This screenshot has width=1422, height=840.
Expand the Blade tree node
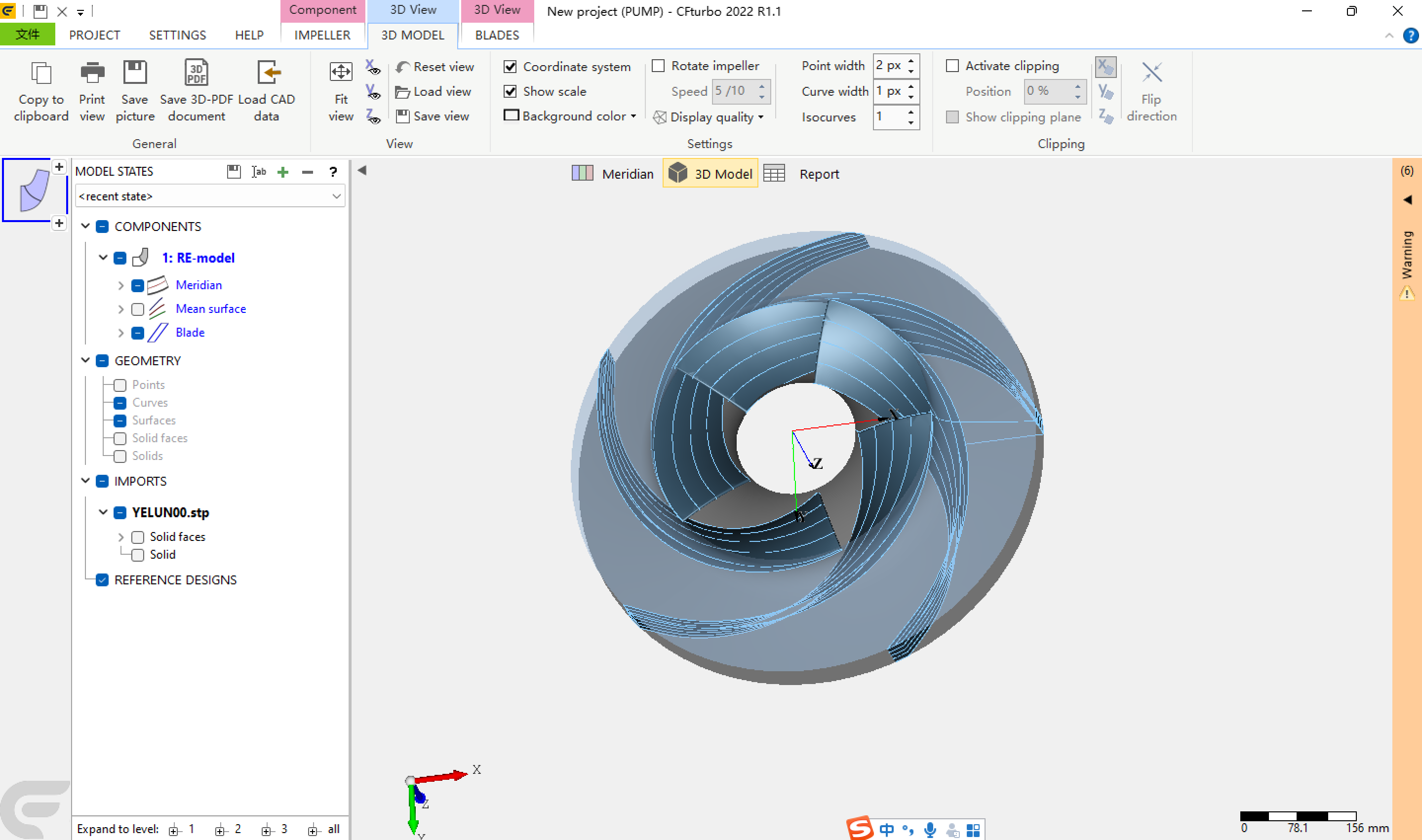[120, 333]
